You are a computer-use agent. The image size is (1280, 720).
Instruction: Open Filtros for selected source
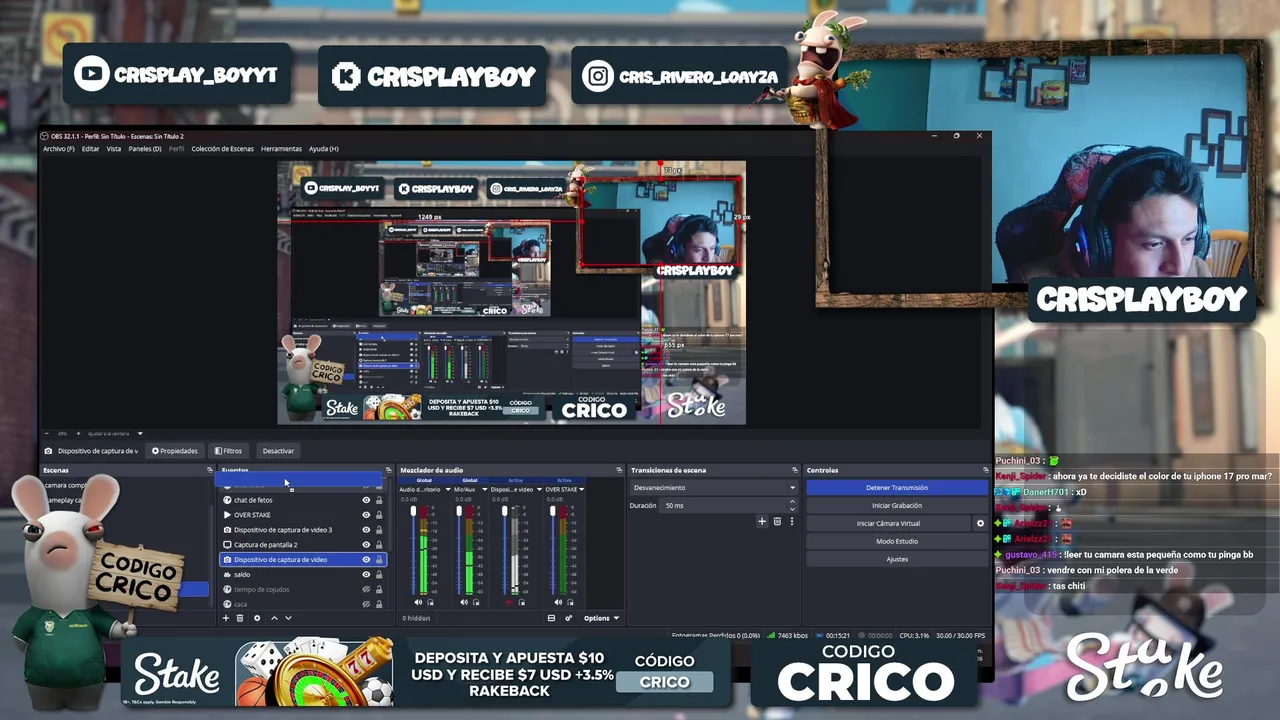click(229, 451)
